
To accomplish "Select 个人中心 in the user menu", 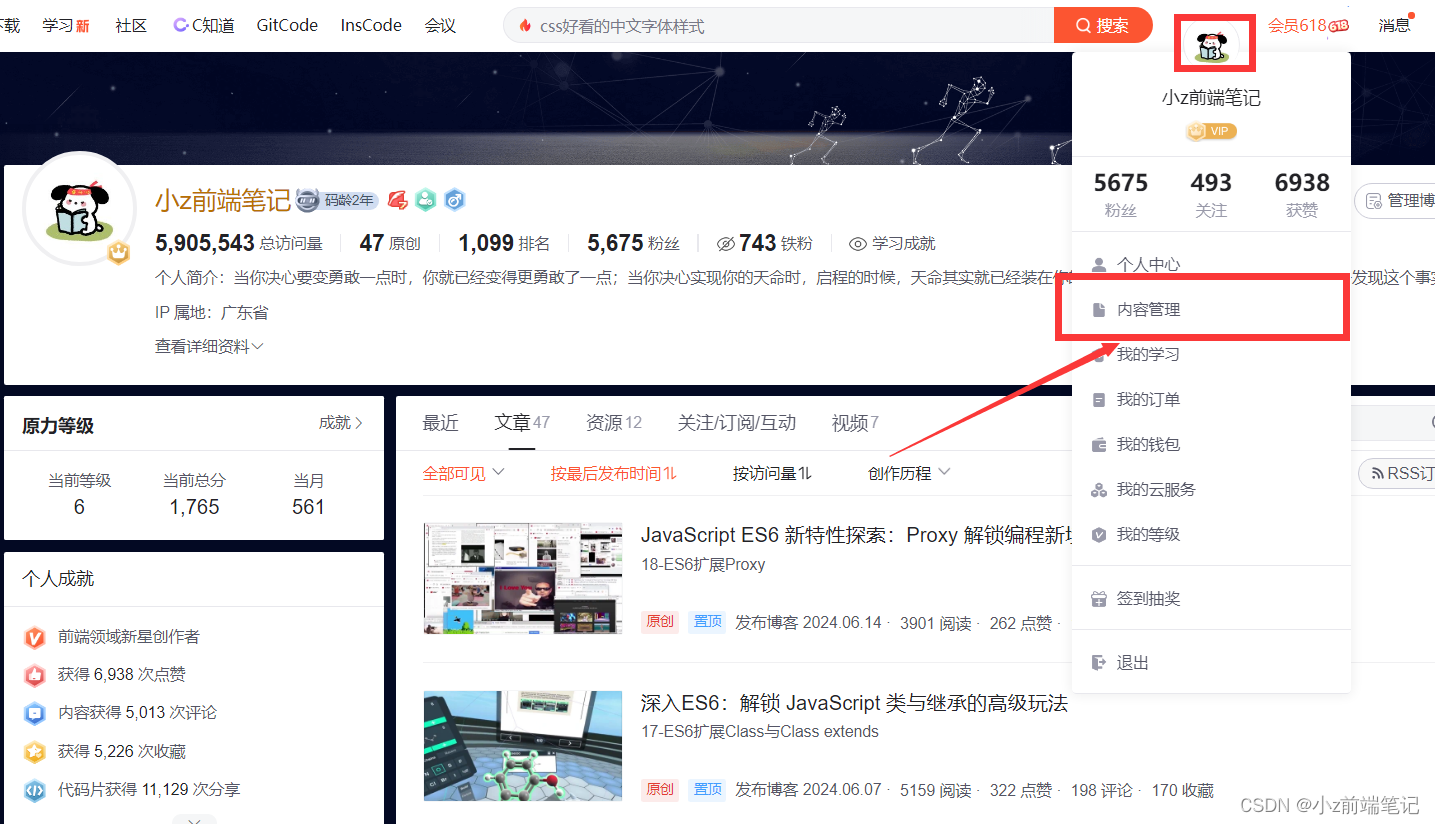I will tap(1211, 265).
